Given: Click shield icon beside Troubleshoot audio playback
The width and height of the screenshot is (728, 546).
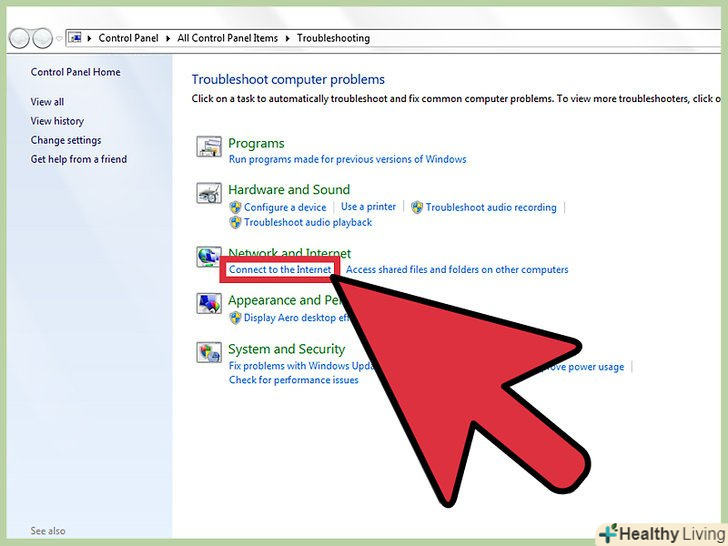Looking at the screenshot, I should click(x=235, y=222).
